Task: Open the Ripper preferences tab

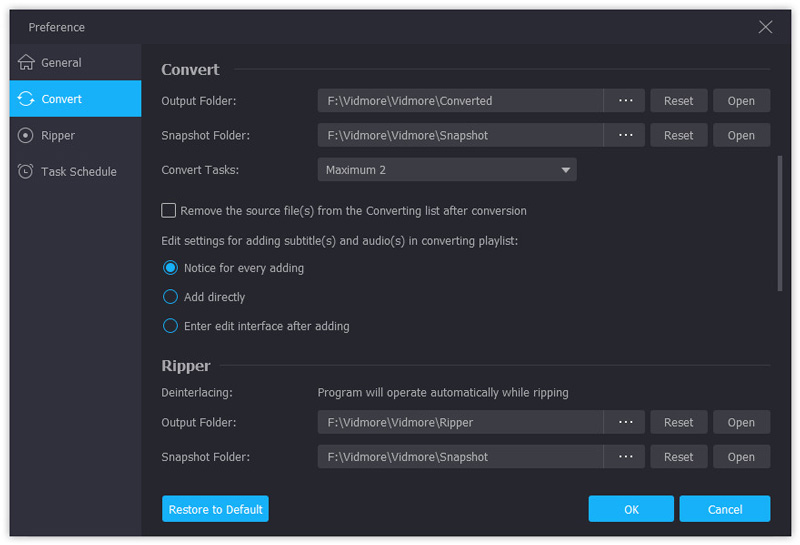Action: pyautogui.click(x=58, y=135)
